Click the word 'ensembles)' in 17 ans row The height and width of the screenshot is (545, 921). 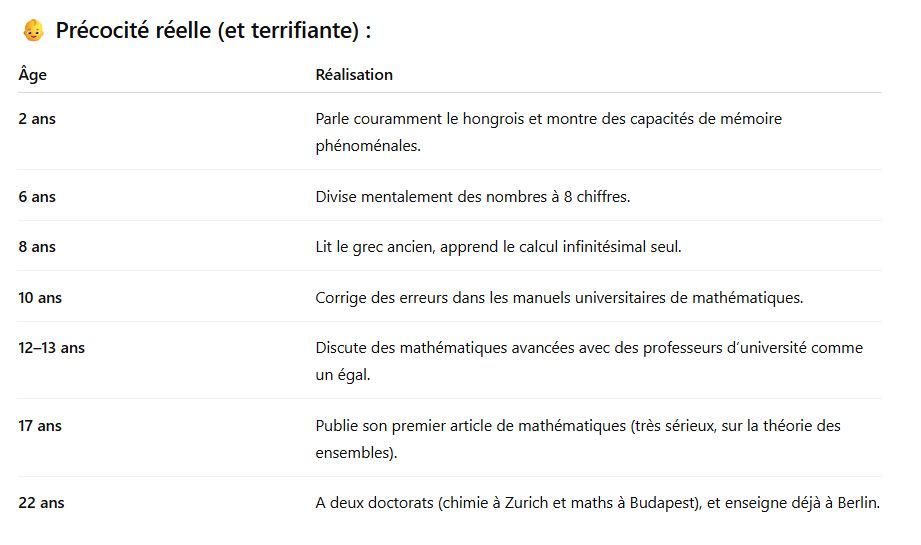356,453
